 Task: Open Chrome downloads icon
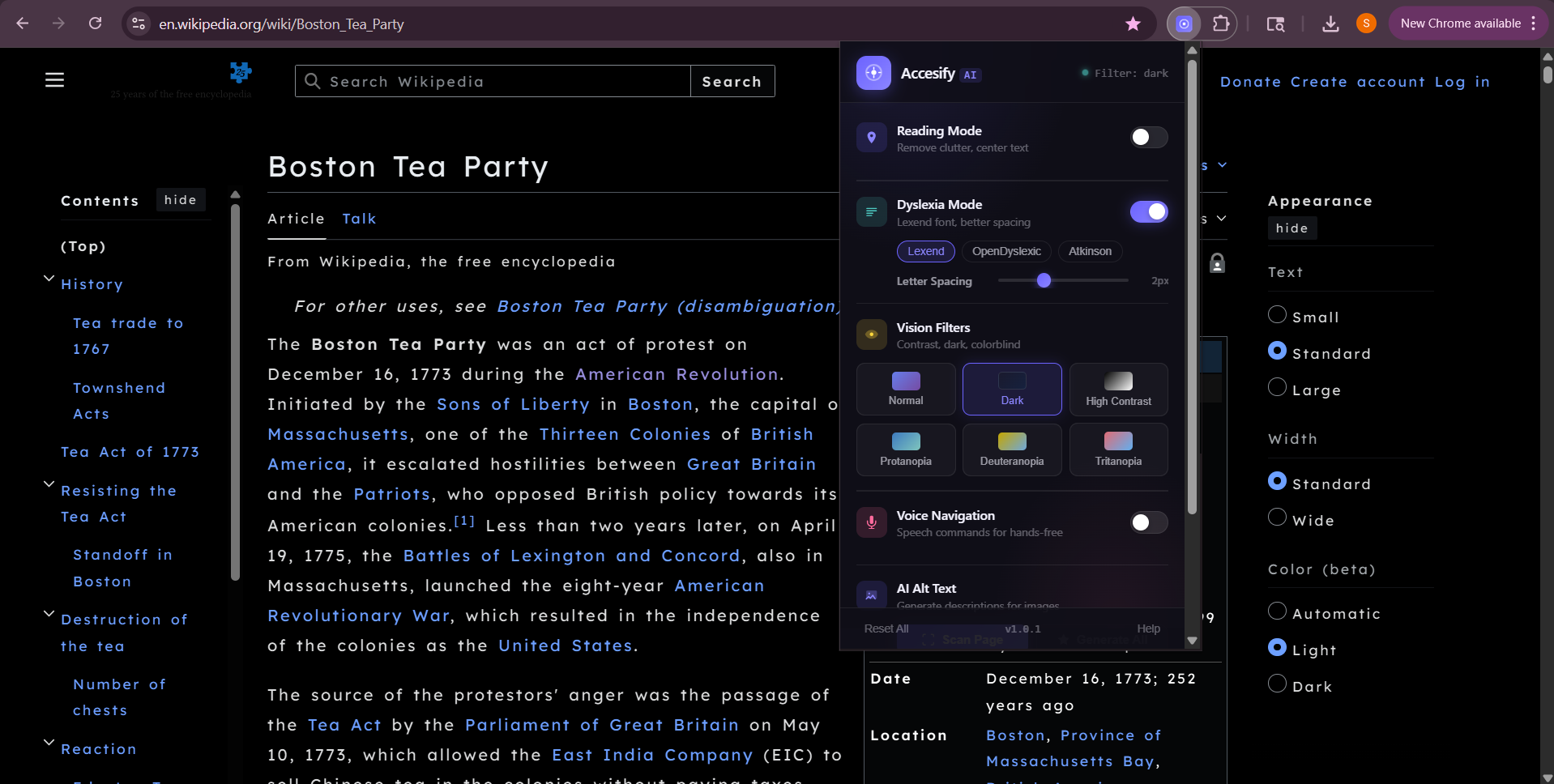[1330, 23]
